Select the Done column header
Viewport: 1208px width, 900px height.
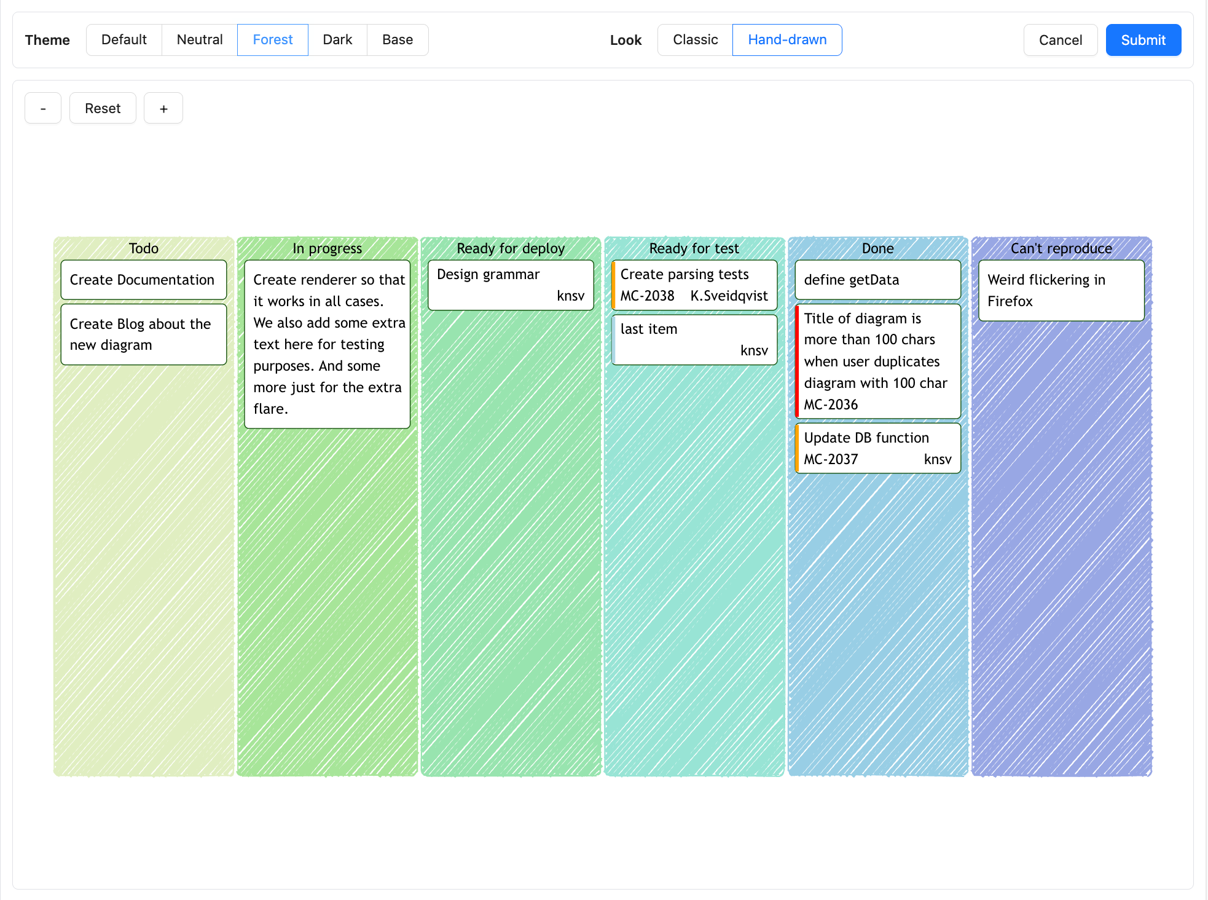pos(877,248)
